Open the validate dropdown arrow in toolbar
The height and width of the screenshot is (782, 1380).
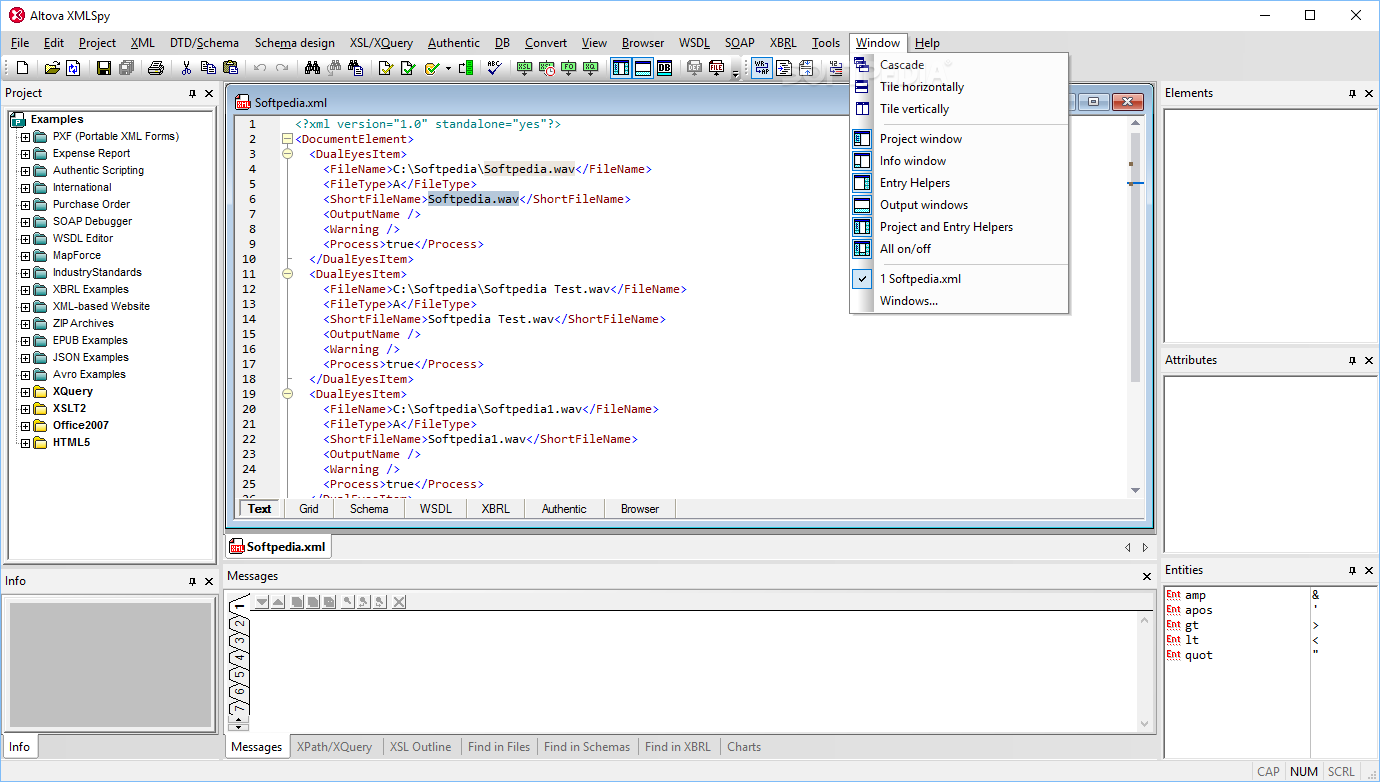[x=448, y=68]
